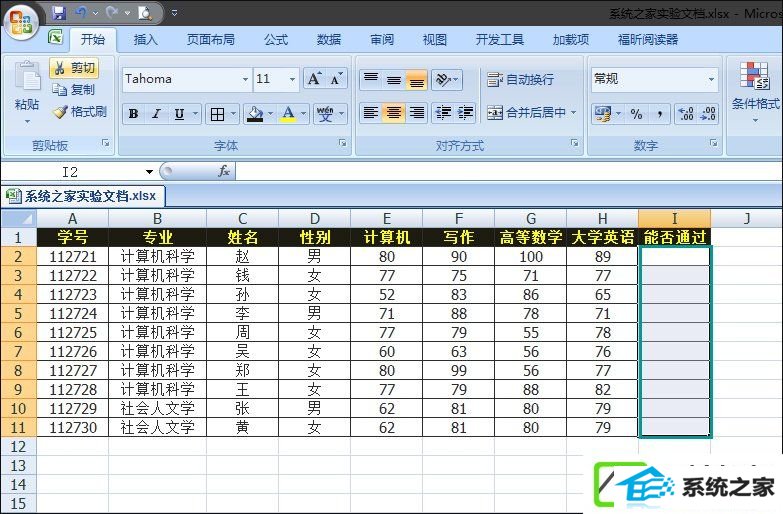The height and width of the screenshot is (514, 783).
Task: Decrease font size with the small A
Action: tap(336, 79)
